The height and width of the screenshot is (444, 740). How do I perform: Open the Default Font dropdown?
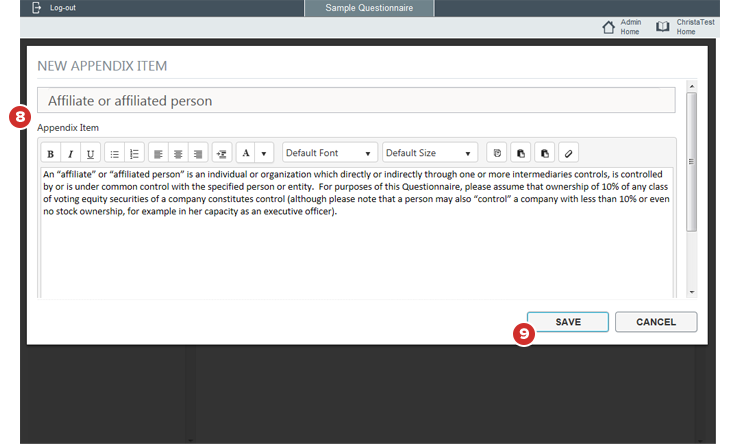[330, 153]
